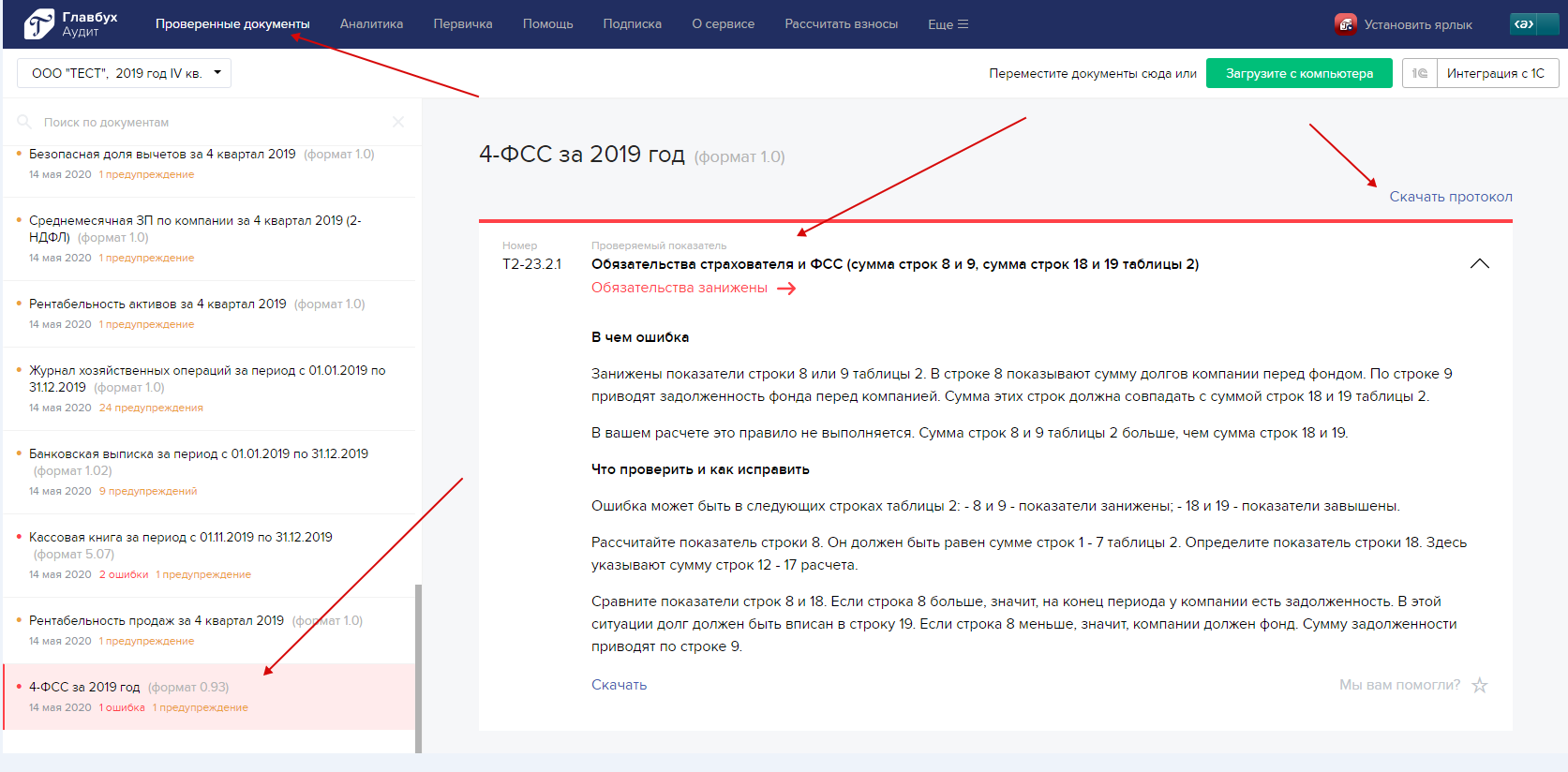Open Кассовая книга document in list
This screenshot has width=1568, height=772.
click(x=181, y=538)
